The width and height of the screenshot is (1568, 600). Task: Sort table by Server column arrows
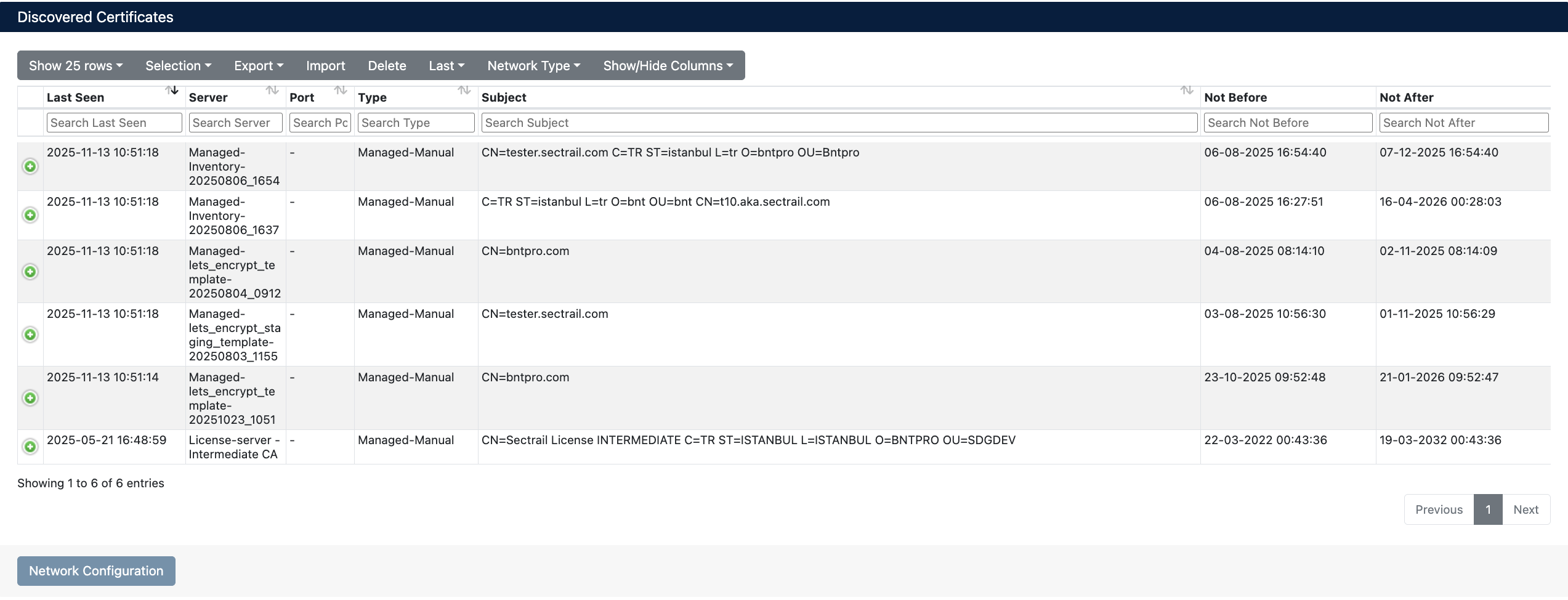tap(272, 91)
